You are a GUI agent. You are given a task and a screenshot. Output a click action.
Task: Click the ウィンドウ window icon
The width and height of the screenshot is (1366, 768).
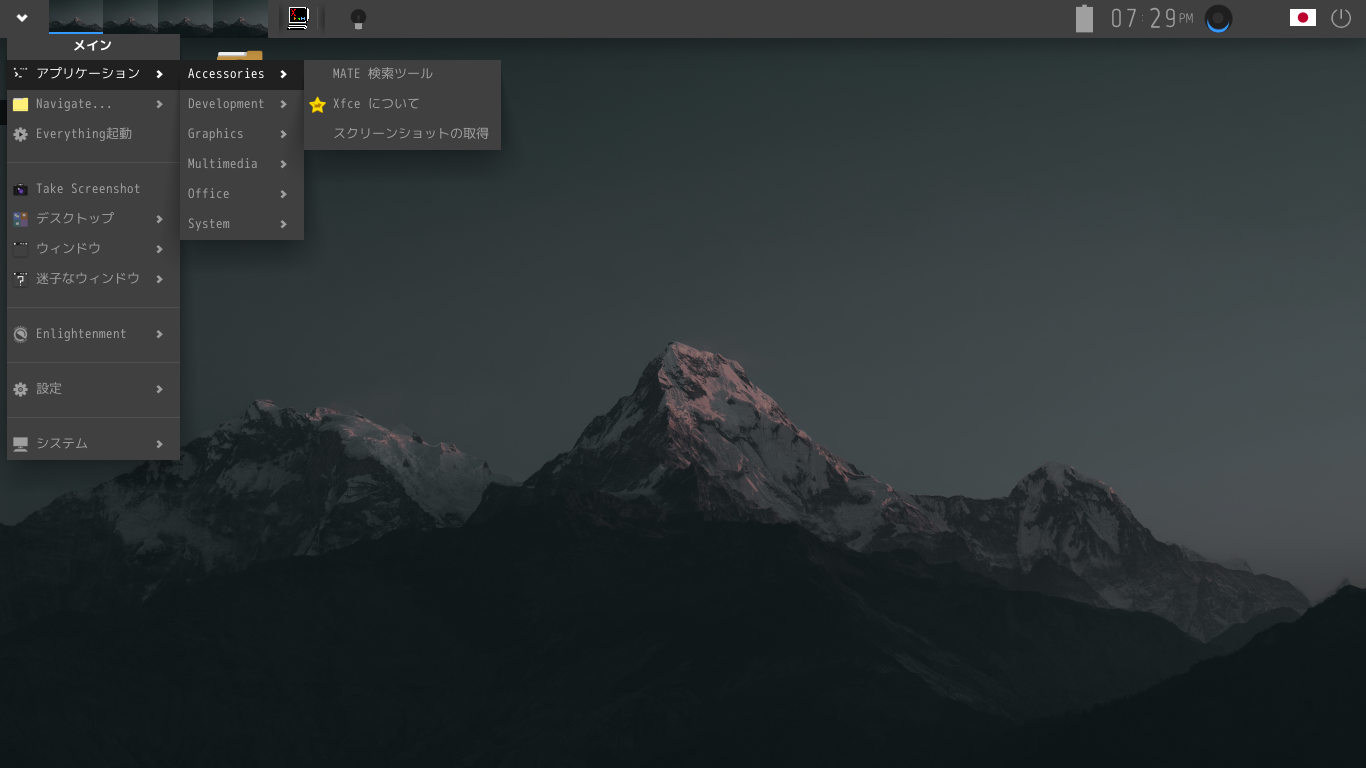click(x=20, y=249)
